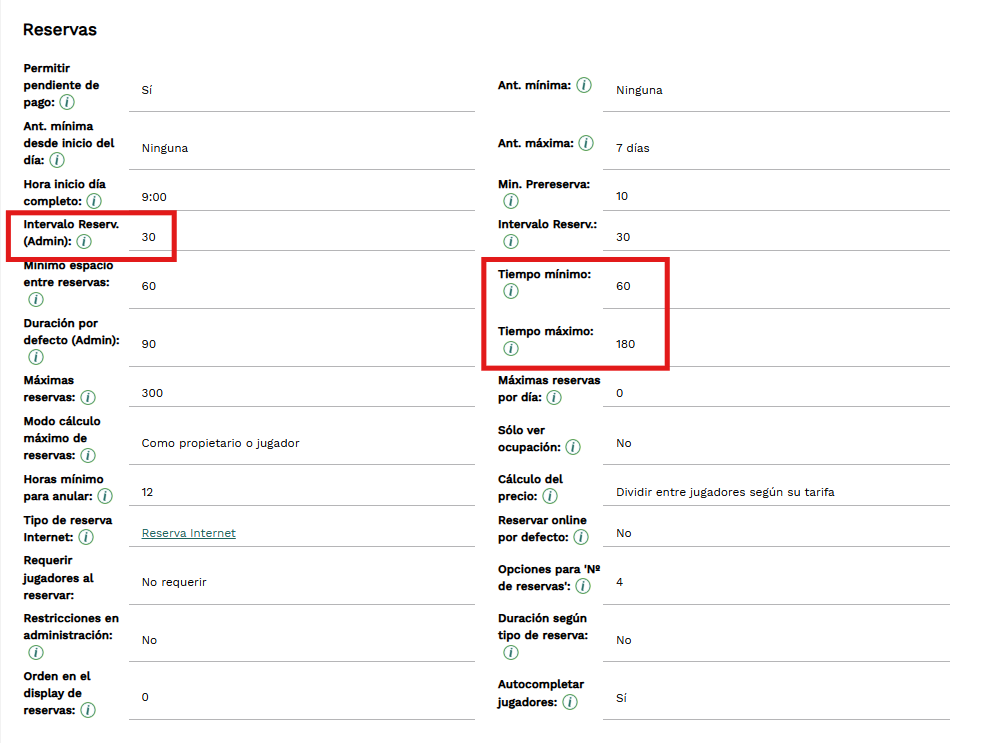The image size is (998, 743).
Task: Click info icon beside Cálculo del precio
Action: click(x=550, y=496)
